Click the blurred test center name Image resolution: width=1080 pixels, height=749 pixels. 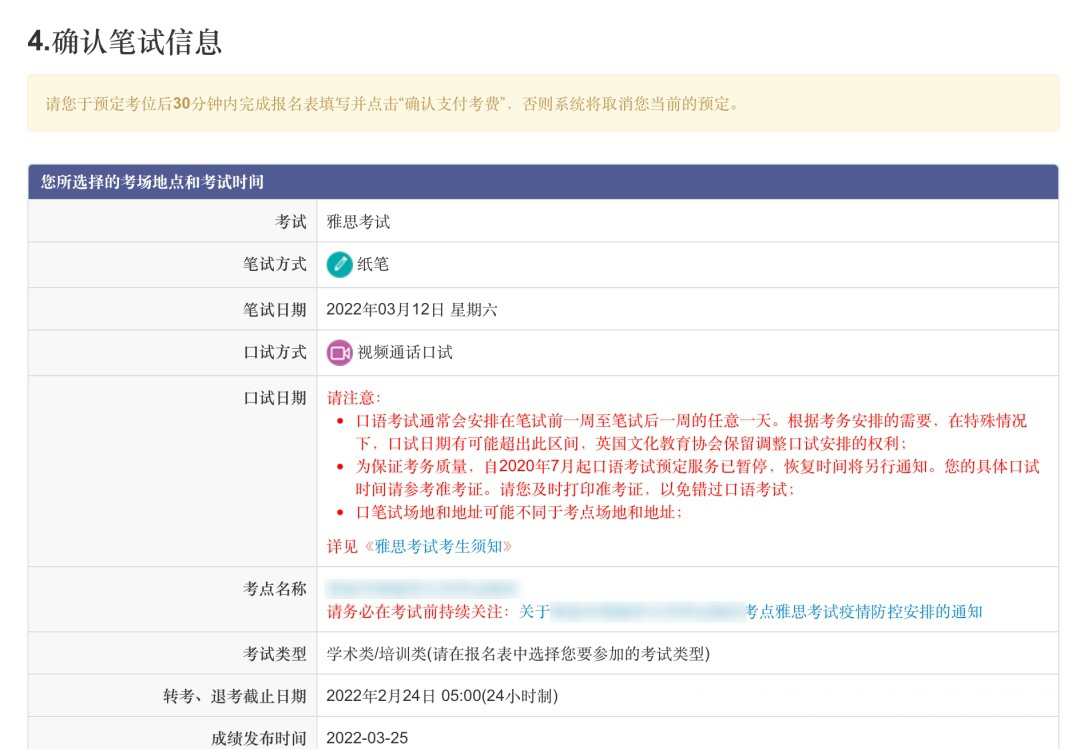click(421, 588)
